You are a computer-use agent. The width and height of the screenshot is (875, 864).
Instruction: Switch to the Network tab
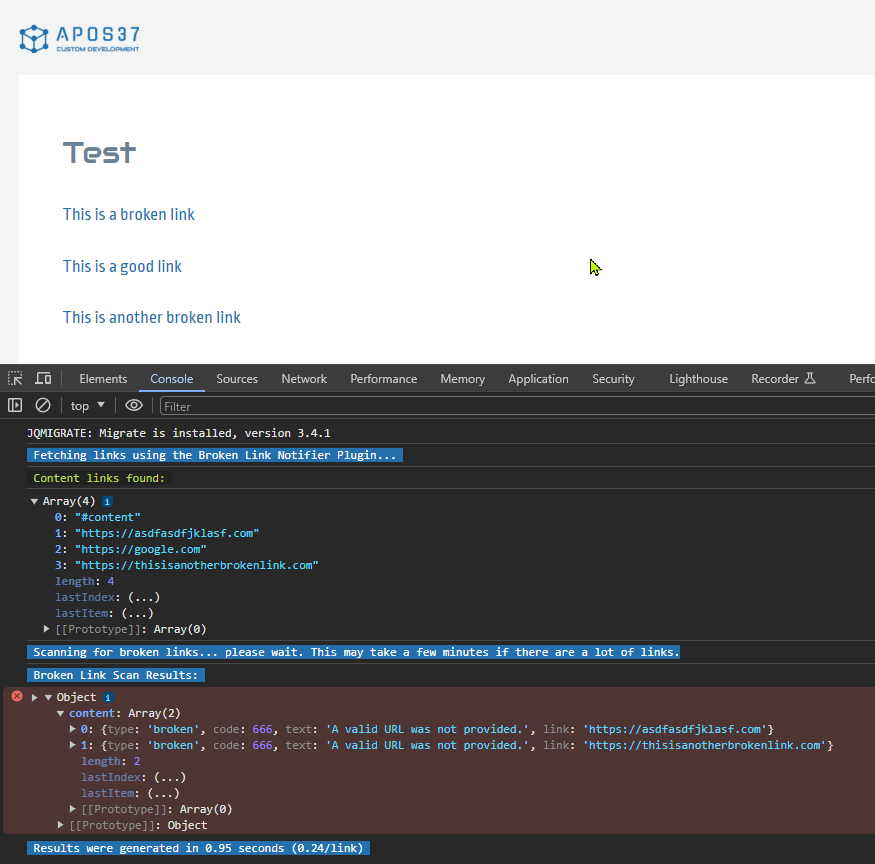tap(303, 378)
